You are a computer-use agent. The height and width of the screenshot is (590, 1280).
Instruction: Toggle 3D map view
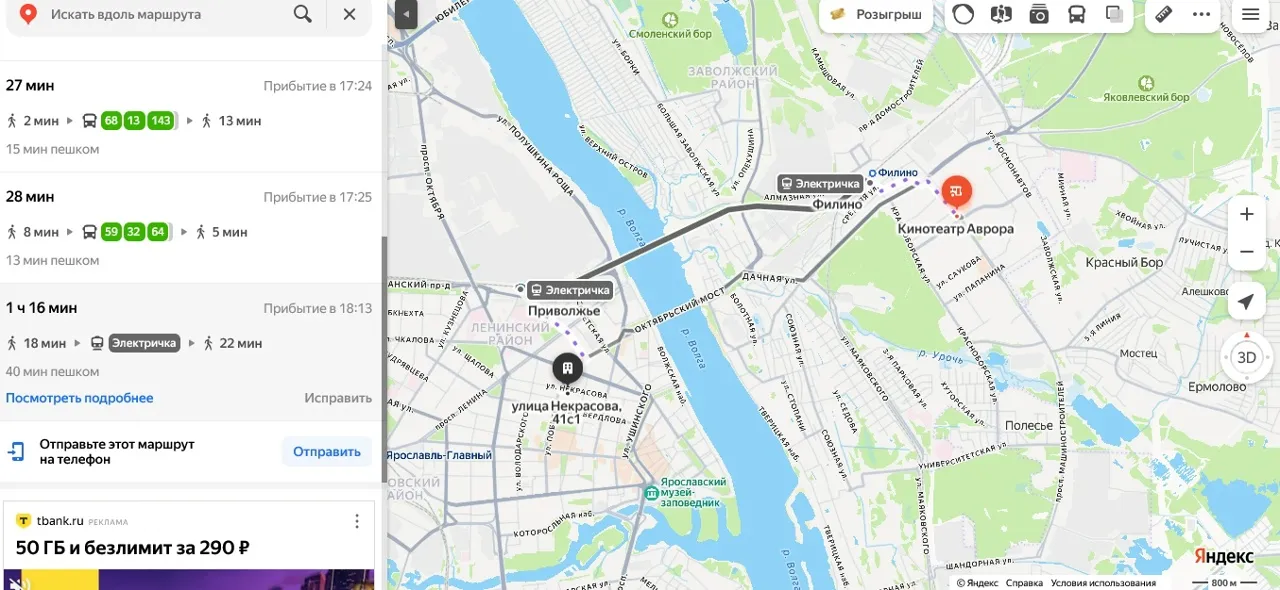tap(1246, 357)
